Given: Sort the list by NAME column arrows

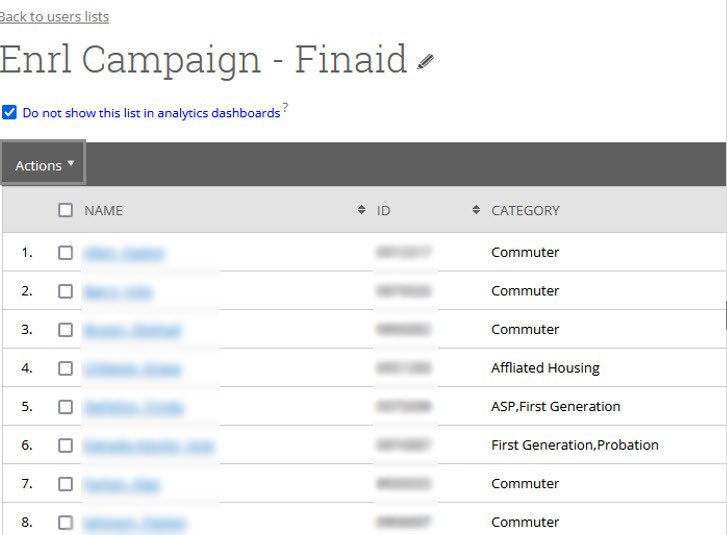Looking at the screenshot, I should (361, 211).
